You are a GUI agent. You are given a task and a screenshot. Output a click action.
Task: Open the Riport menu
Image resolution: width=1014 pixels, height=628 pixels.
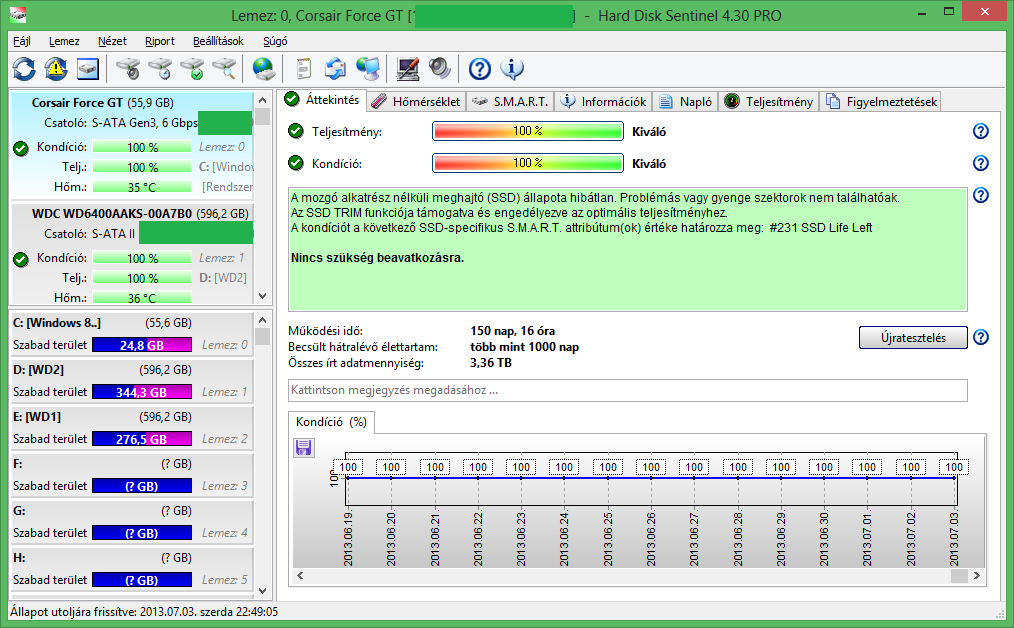click(x=159, y=41)
